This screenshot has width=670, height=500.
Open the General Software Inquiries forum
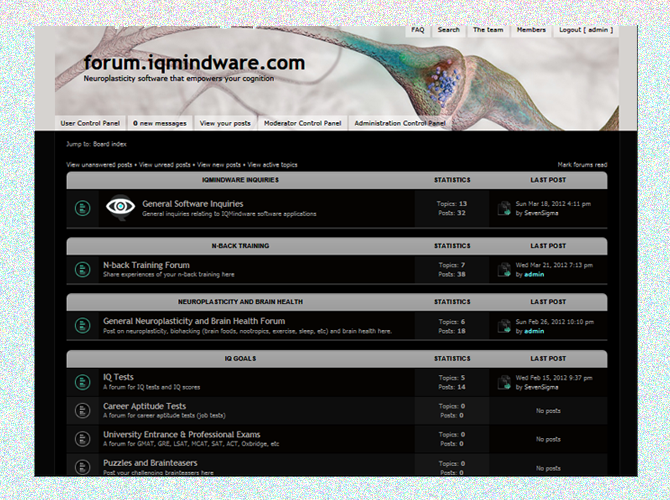193,204
